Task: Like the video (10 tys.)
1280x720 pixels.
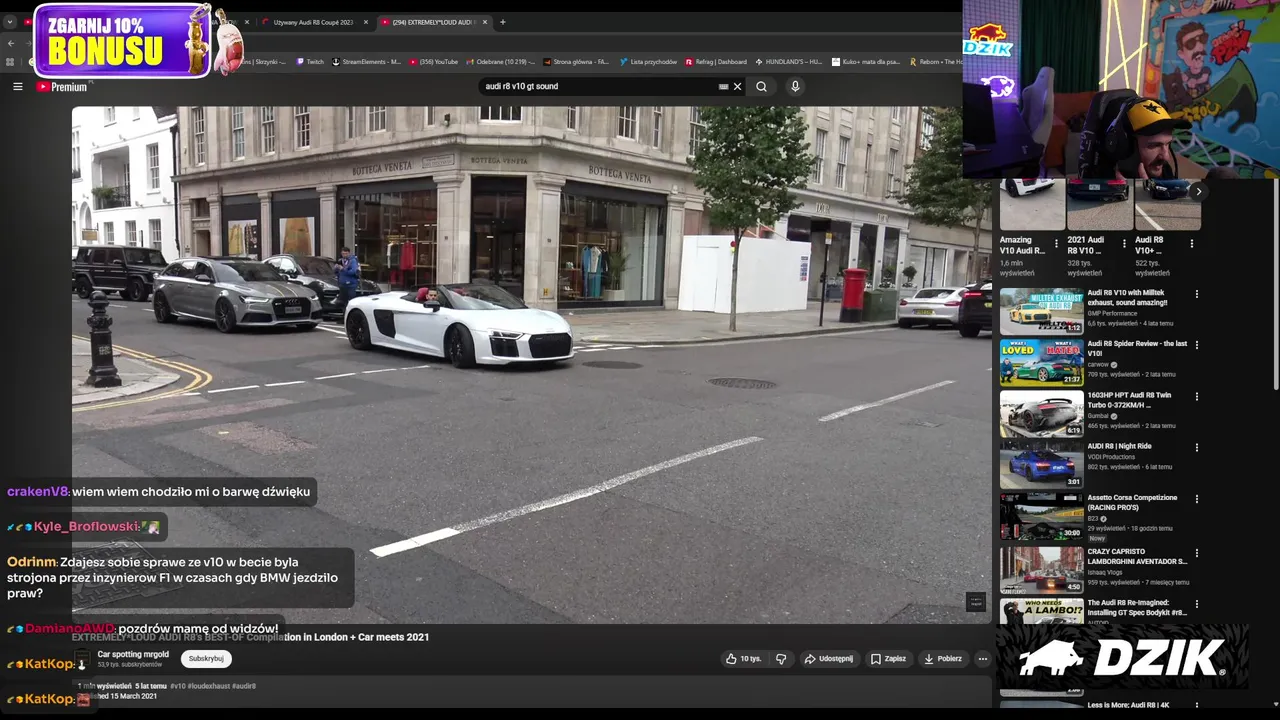Action: (x=743, y=659)
